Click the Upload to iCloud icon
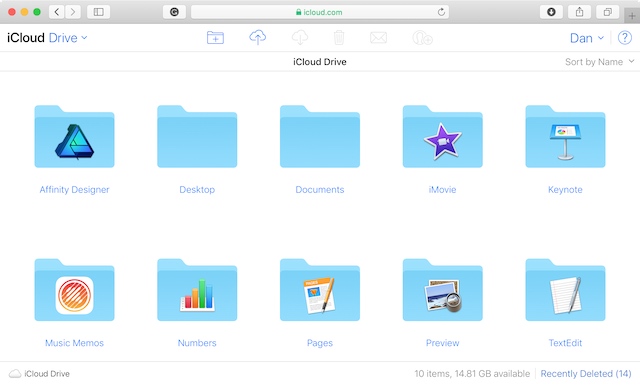Image resolution: width=640 pixels, height=385 pixels. pyautogui.click(x=258, y=37)
